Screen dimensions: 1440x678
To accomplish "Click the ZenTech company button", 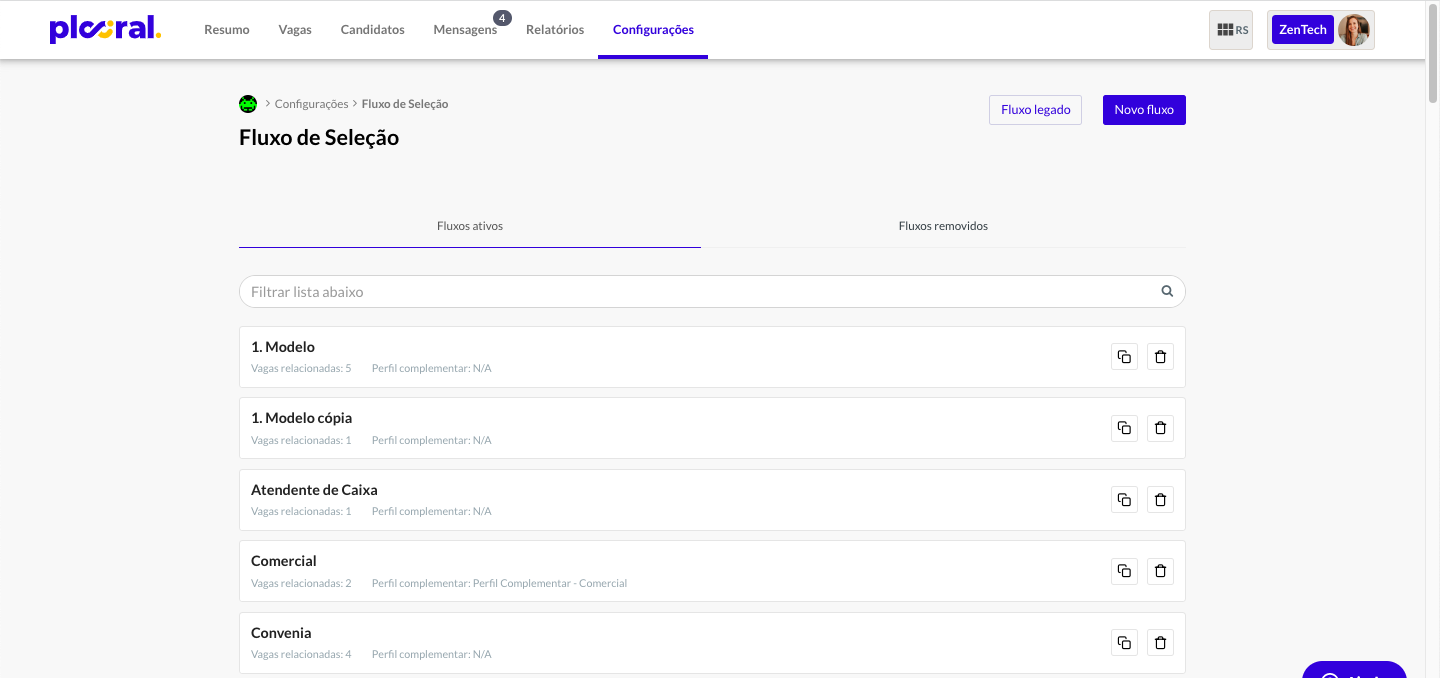I will (x=1303, y=30).
